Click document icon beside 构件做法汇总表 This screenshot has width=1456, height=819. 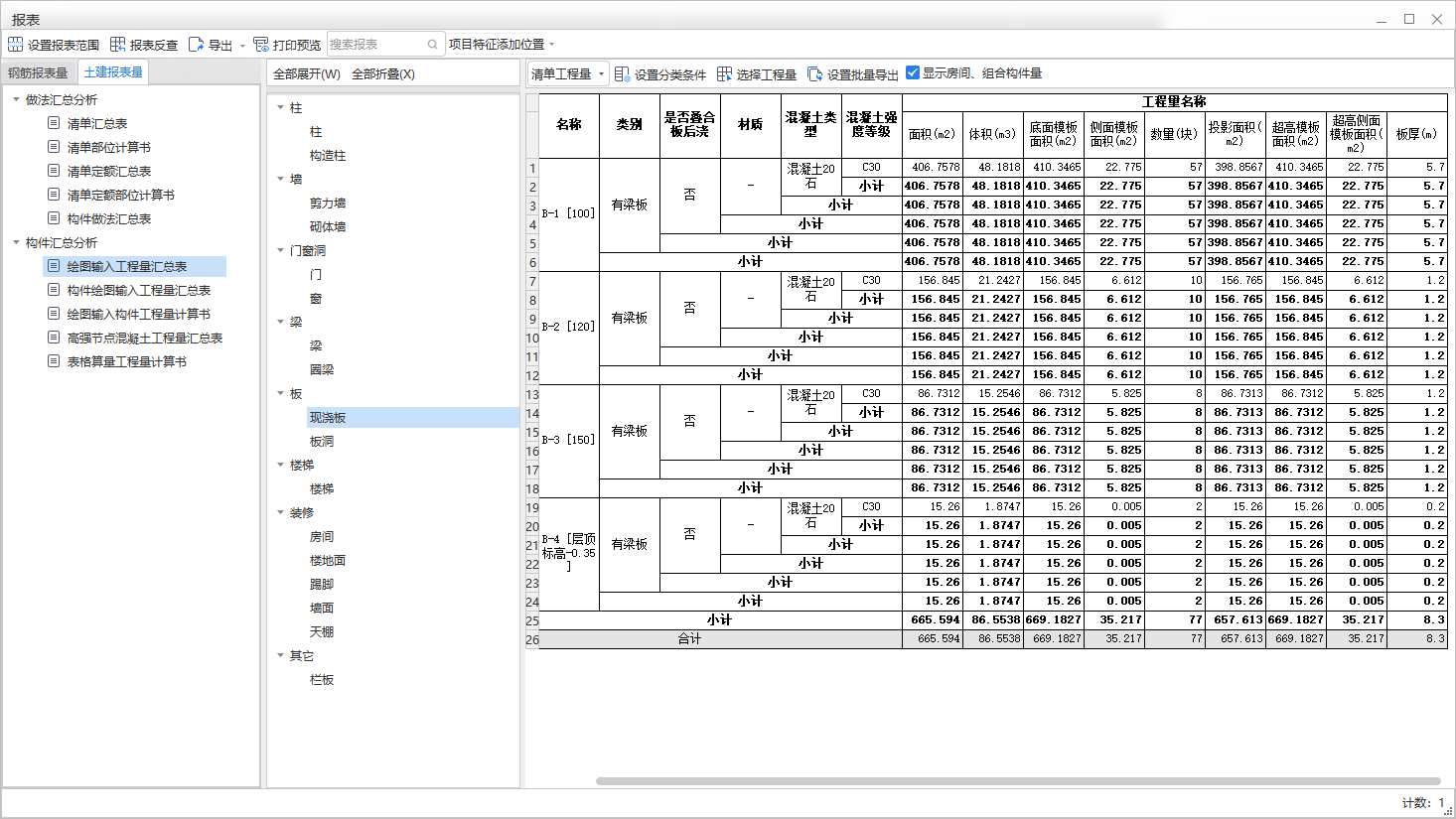54,218
